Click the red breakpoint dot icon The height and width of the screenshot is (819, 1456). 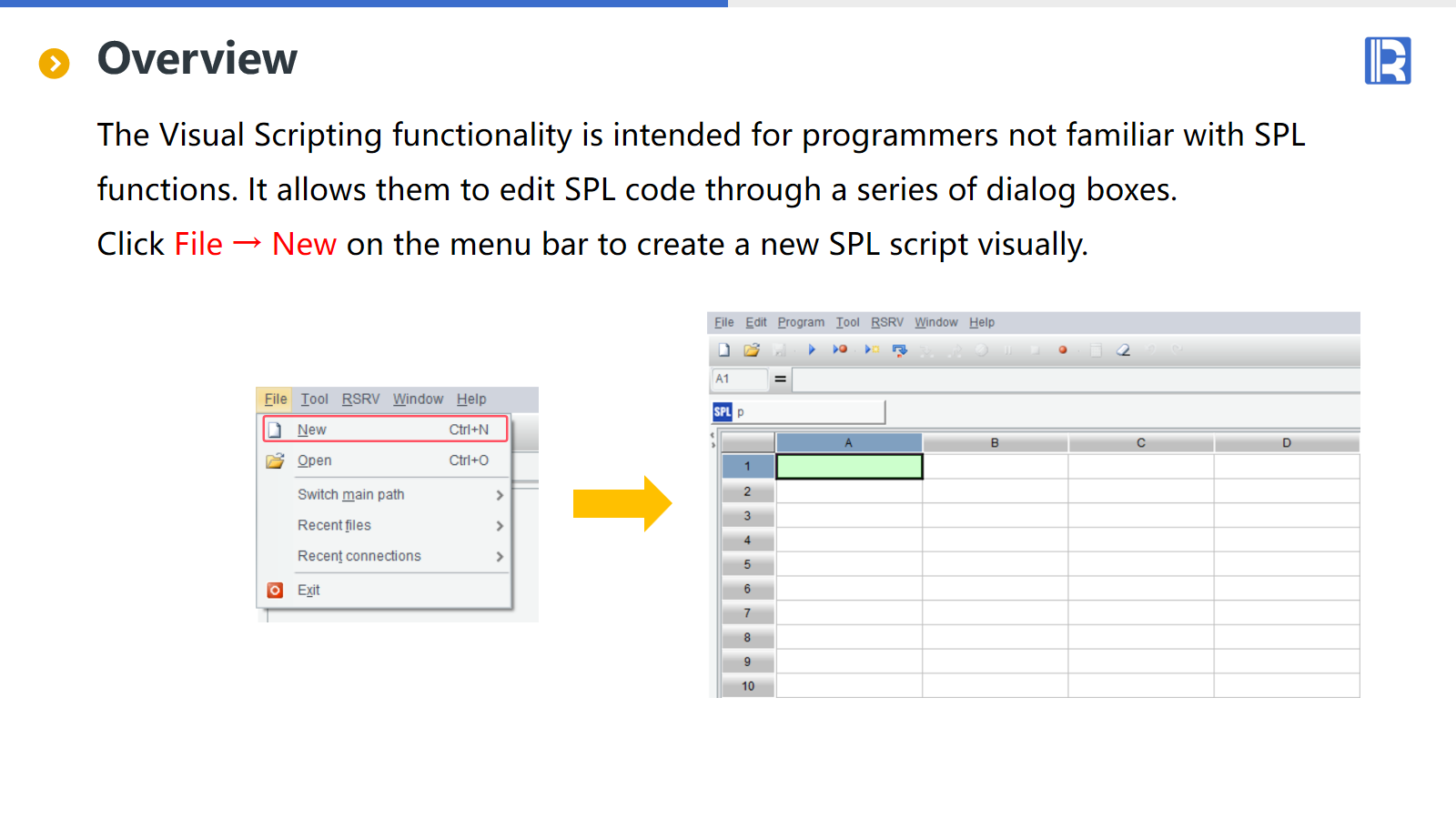pos(1062,350)
